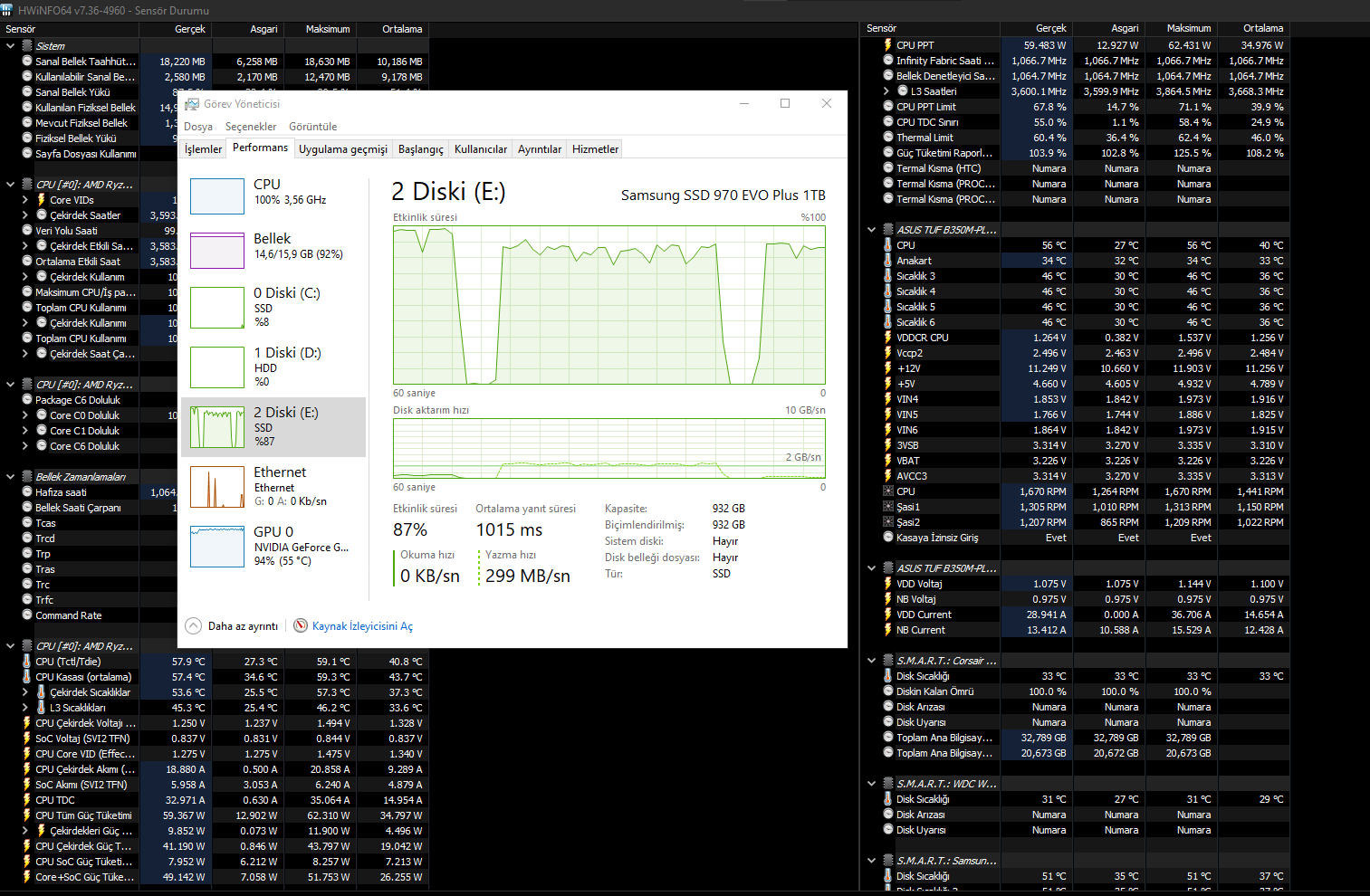Click the chip icon of Sistem group
Screen dimensions: 1370x896
pos(27,45)
